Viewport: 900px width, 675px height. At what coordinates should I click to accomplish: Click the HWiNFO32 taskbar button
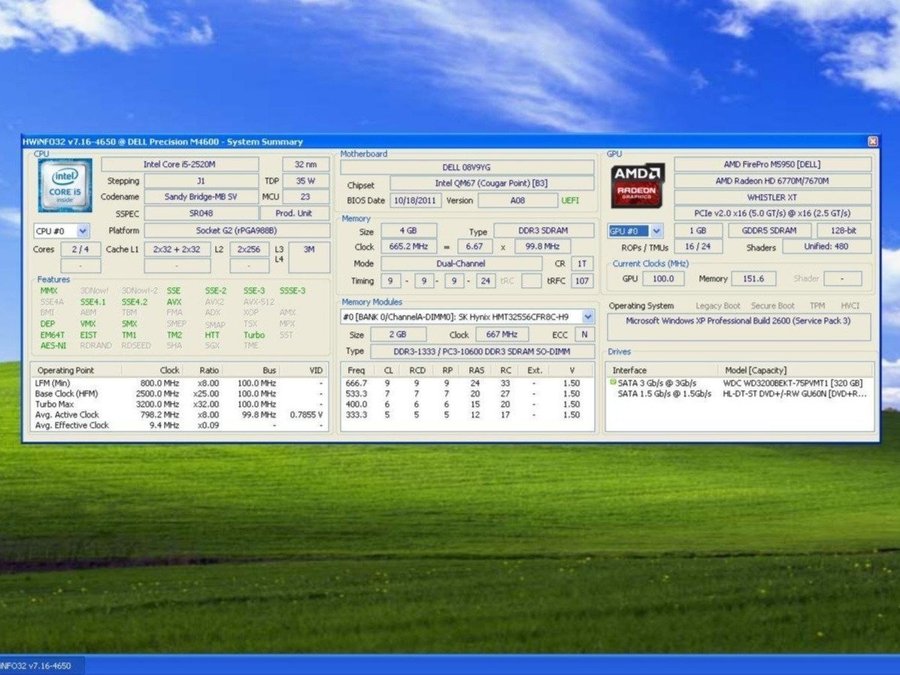(40, 665)
